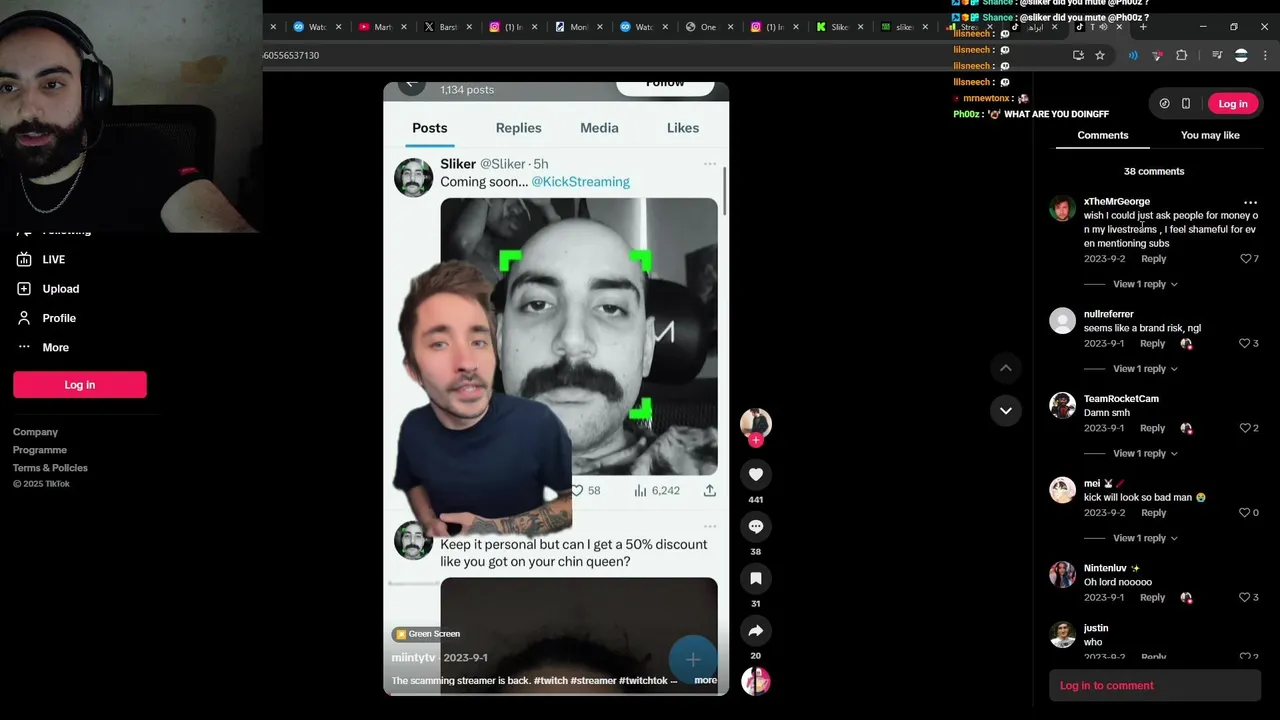
Task: Open TeamRocketCam's profile avatar
Action: [1062, 405]
